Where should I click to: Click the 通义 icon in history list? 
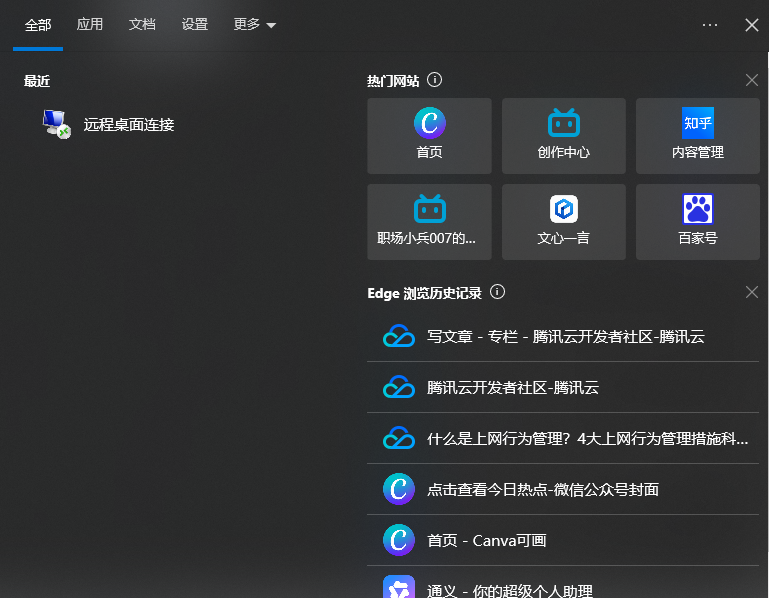pos(399,588)
